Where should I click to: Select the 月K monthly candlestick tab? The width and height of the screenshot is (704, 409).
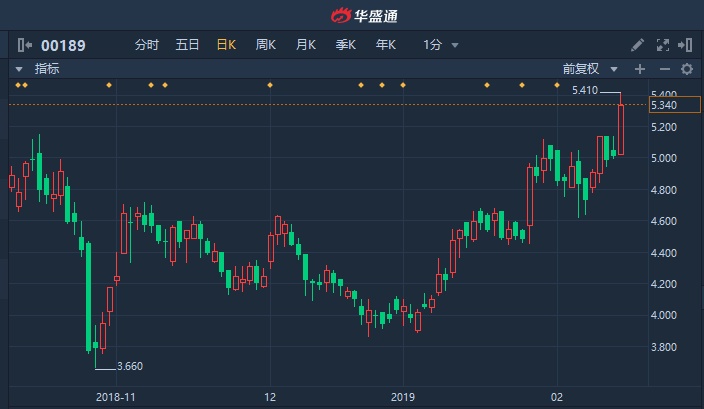coord(306,45)
